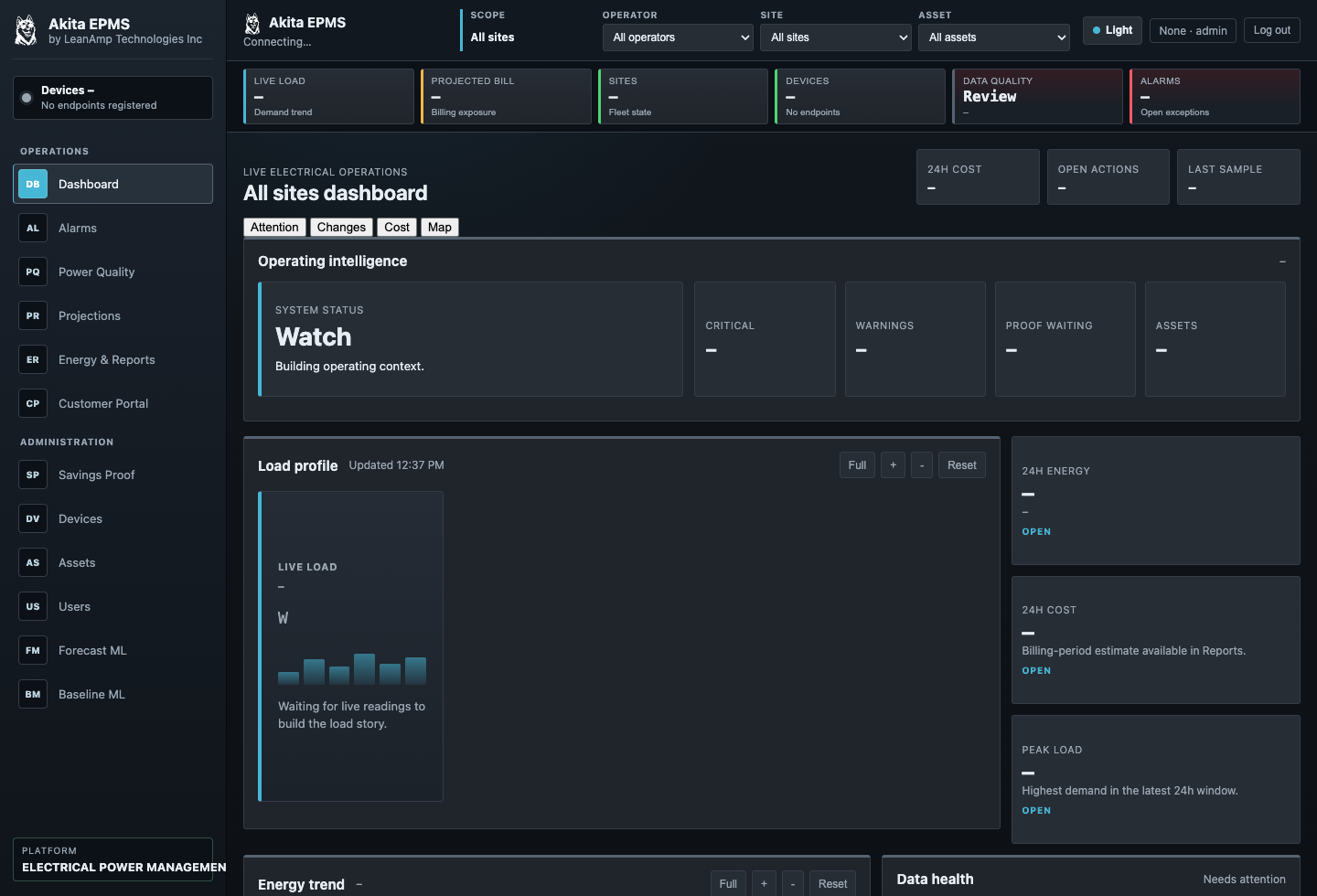Click the Log out button
Viewport: 1317px width, 896px height.
(1272, 30)
